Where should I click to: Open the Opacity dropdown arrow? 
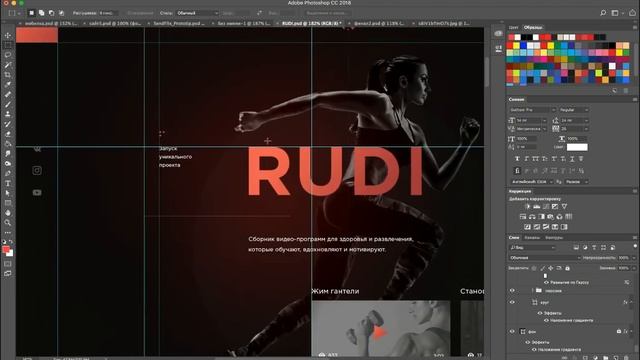point(633,258)
